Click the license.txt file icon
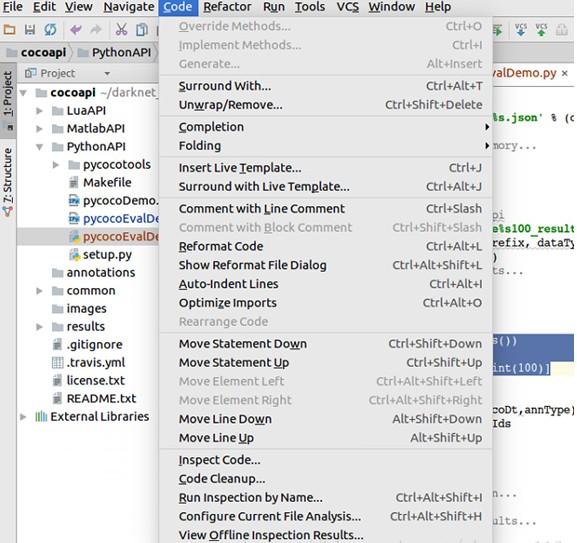 tap(57, 381)
